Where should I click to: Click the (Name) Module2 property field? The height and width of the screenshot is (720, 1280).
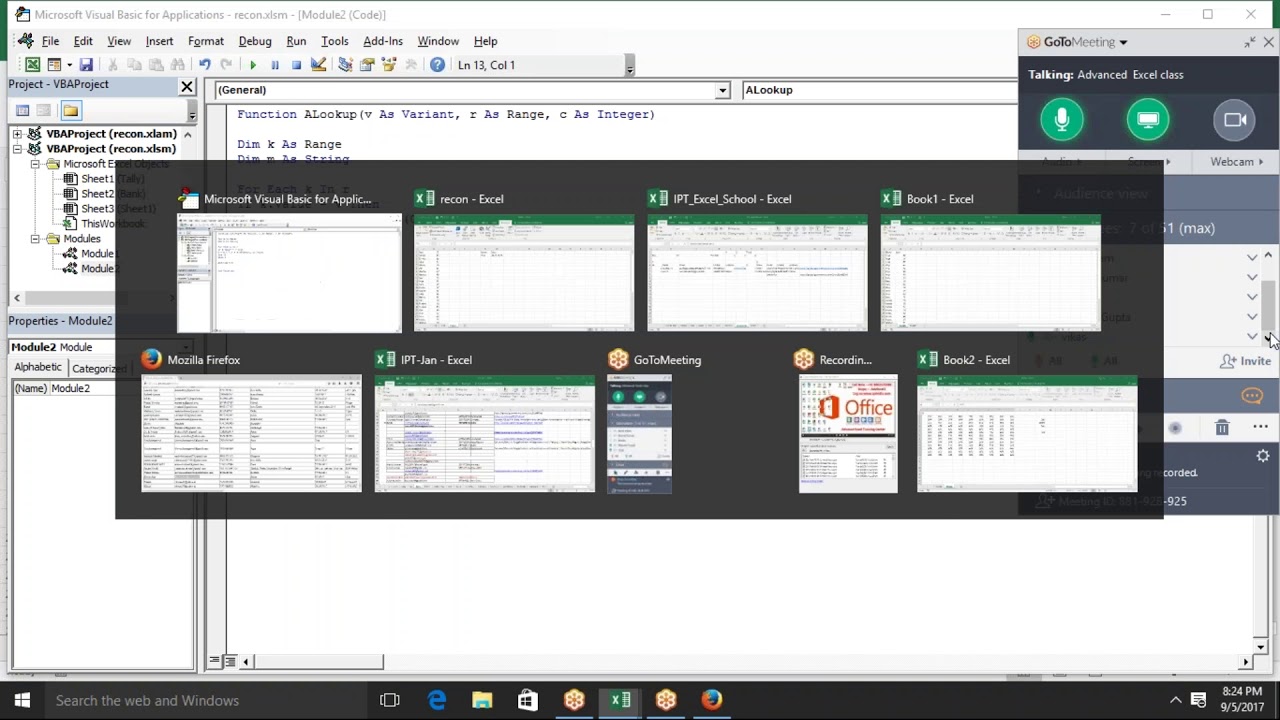pyautogui.click(x=102, y=388)
